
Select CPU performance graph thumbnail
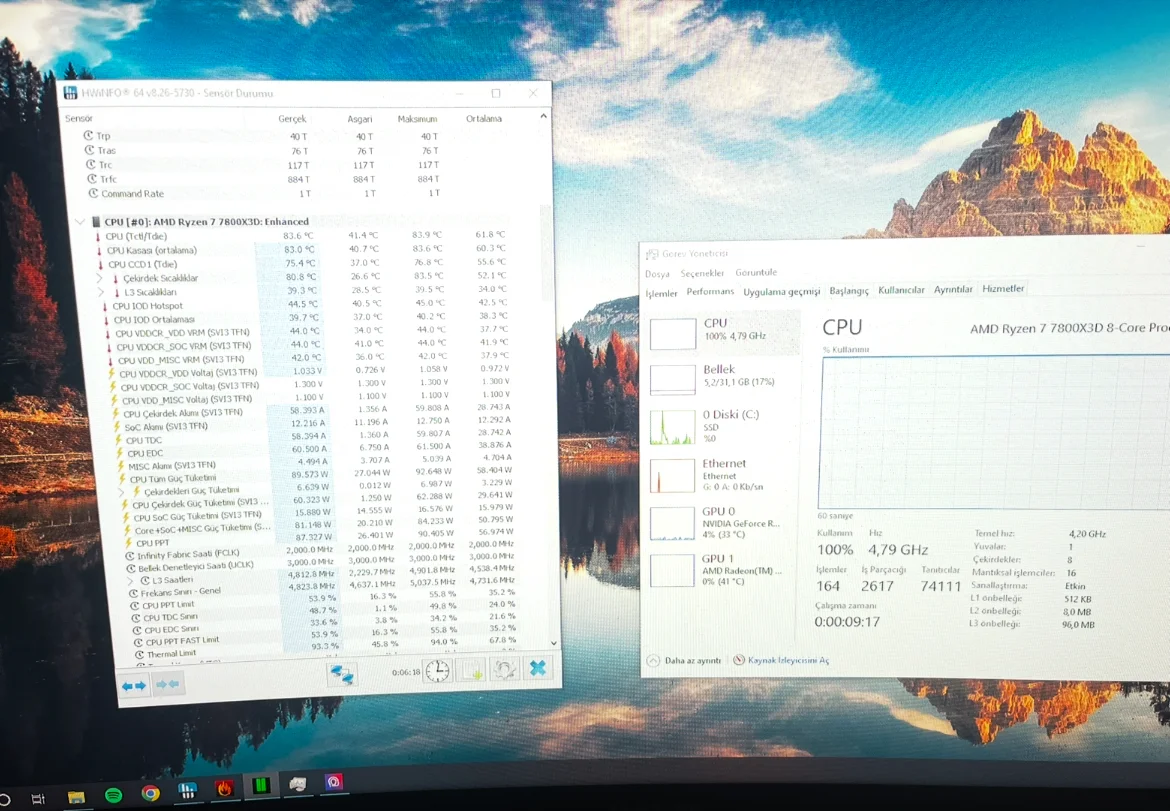(x=672, y=334)
